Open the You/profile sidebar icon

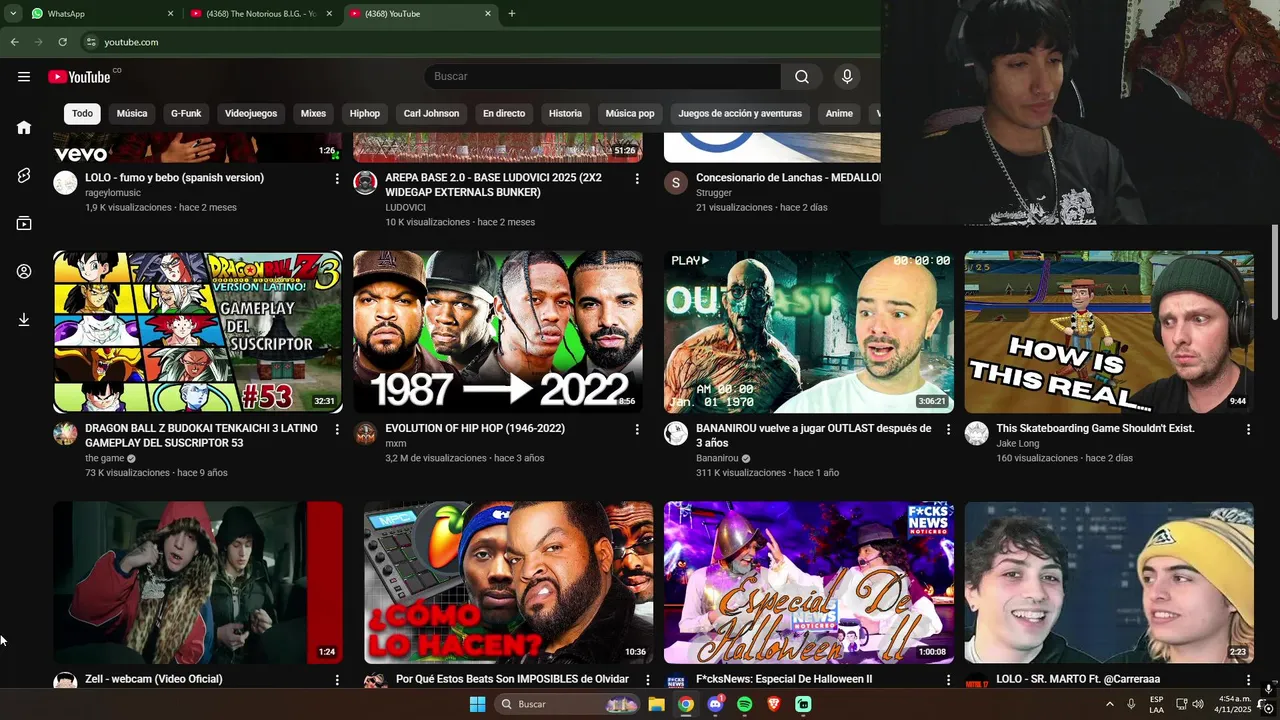tap(24, 271)
